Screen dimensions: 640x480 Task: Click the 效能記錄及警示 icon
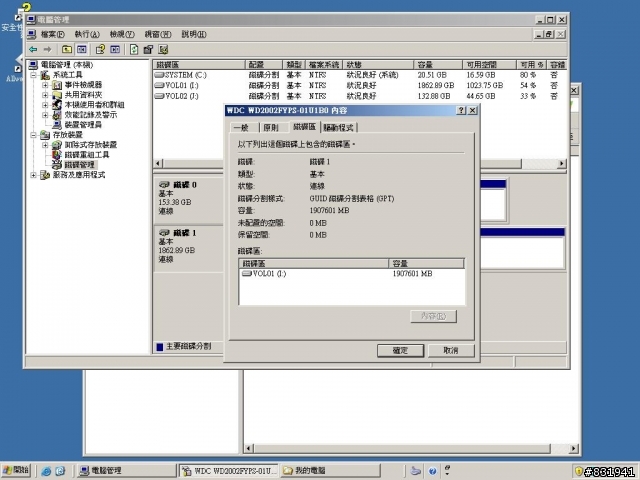click(57, 115)
